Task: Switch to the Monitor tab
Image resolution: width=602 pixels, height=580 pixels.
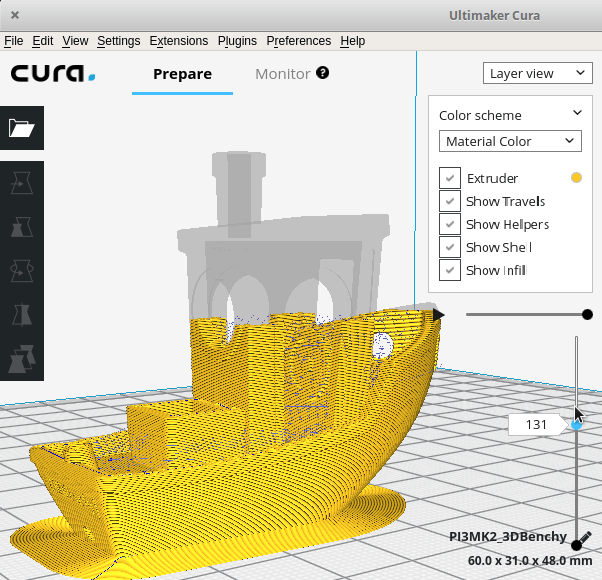Action: click(283, 74)
